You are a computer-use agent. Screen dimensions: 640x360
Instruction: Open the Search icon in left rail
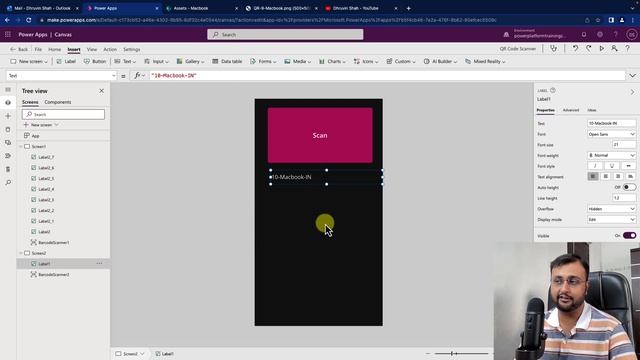[x=8, y=182]
